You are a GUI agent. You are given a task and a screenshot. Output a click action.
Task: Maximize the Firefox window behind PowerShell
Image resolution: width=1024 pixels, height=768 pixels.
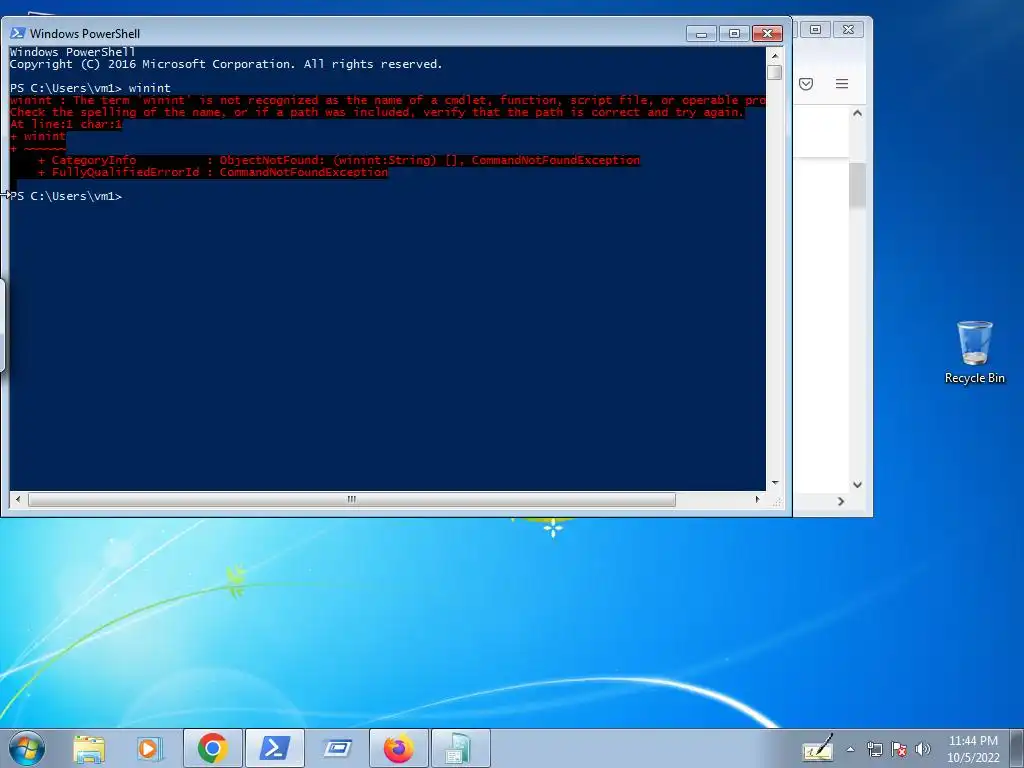pyautogui.click(x=815, y=29)
